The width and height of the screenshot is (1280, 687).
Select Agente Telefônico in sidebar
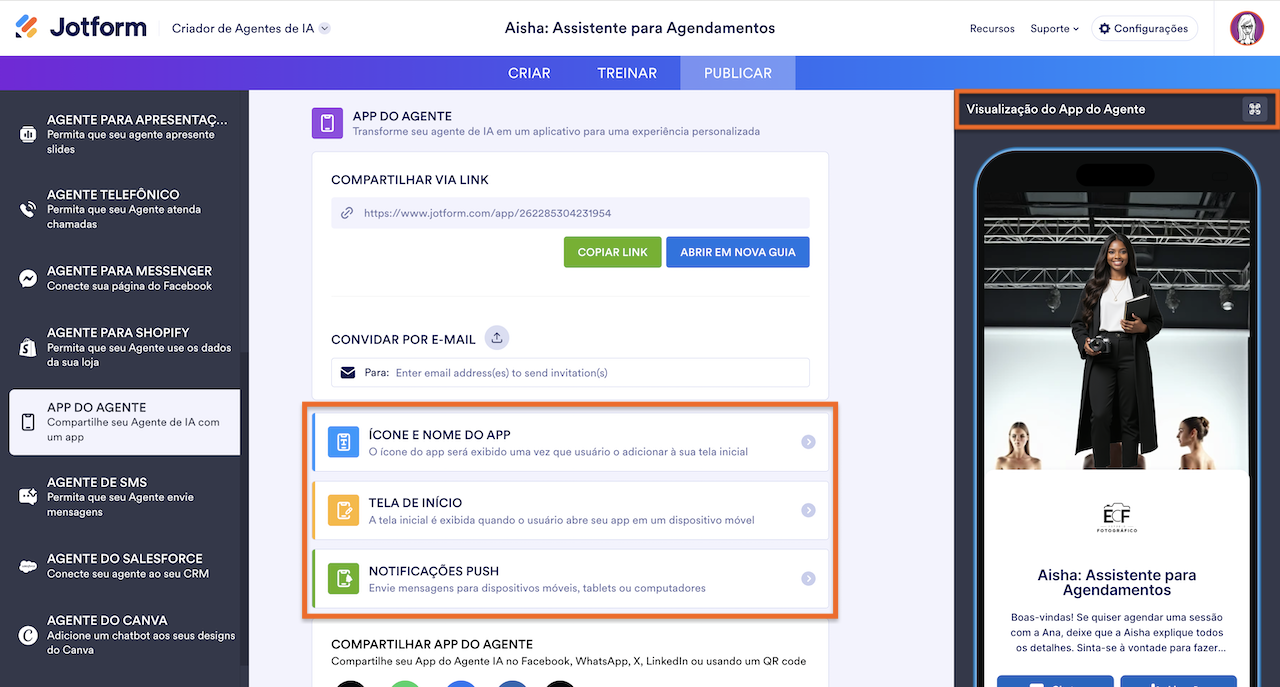point(124,209)
